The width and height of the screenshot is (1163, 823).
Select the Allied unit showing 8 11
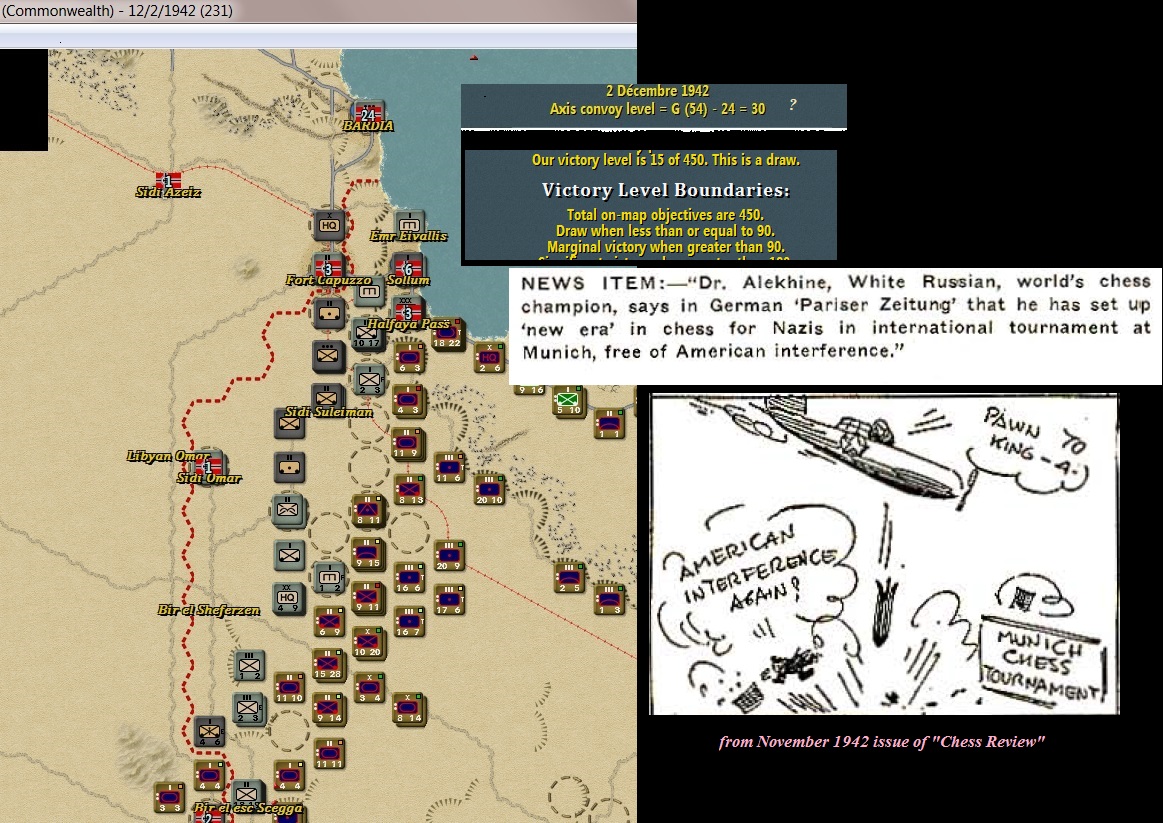click(368, 510)
